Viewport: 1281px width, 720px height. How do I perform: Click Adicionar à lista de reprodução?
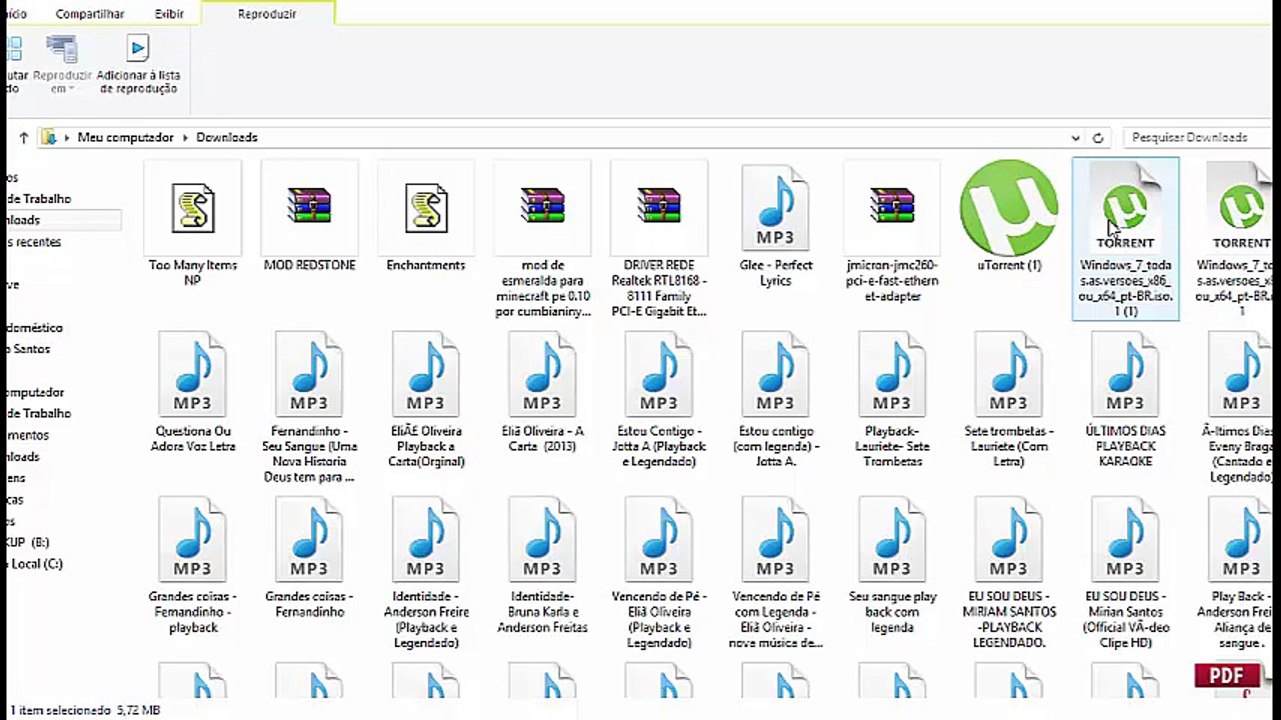click(x=138, y=65)
